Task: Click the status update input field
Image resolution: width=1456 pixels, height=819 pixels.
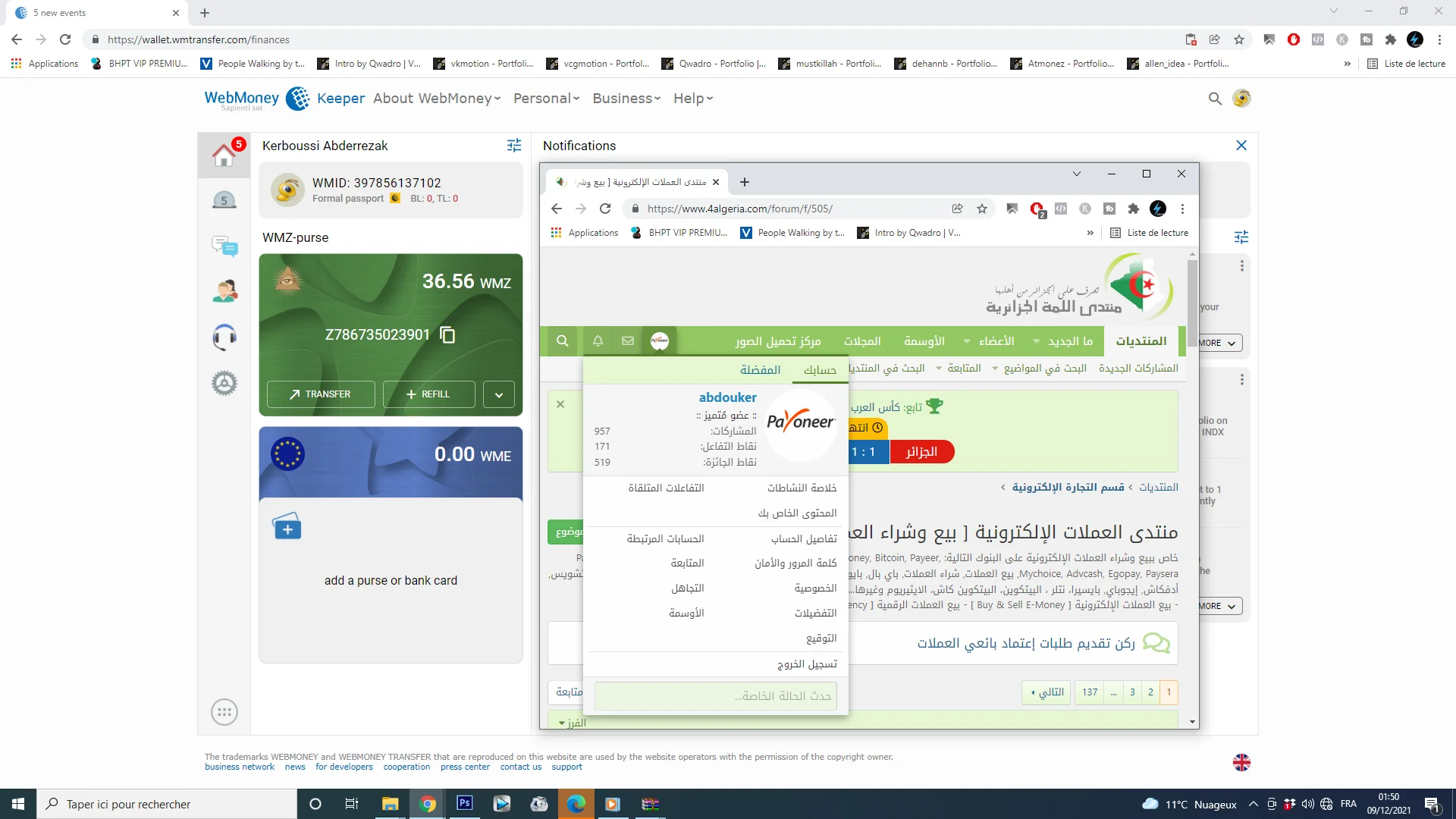Action: coord(715,696)
